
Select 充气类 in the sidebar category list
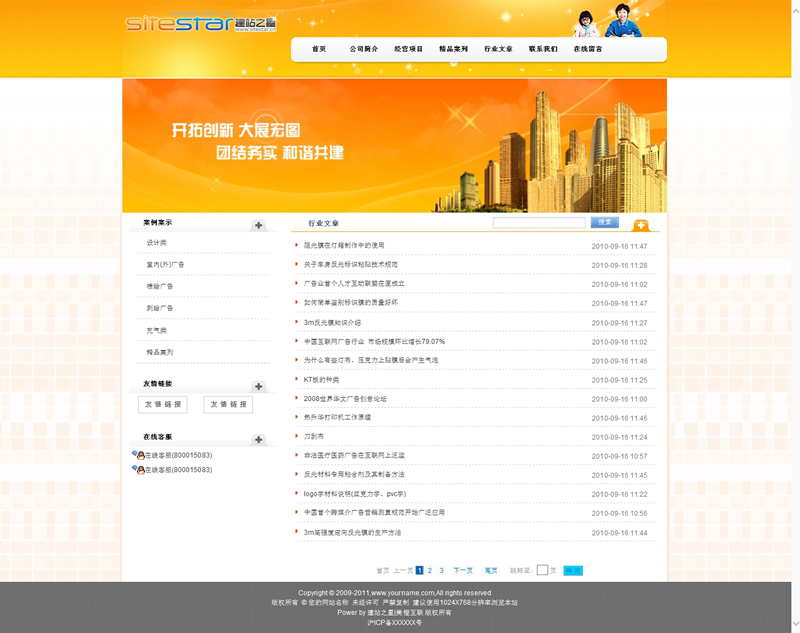156,330
